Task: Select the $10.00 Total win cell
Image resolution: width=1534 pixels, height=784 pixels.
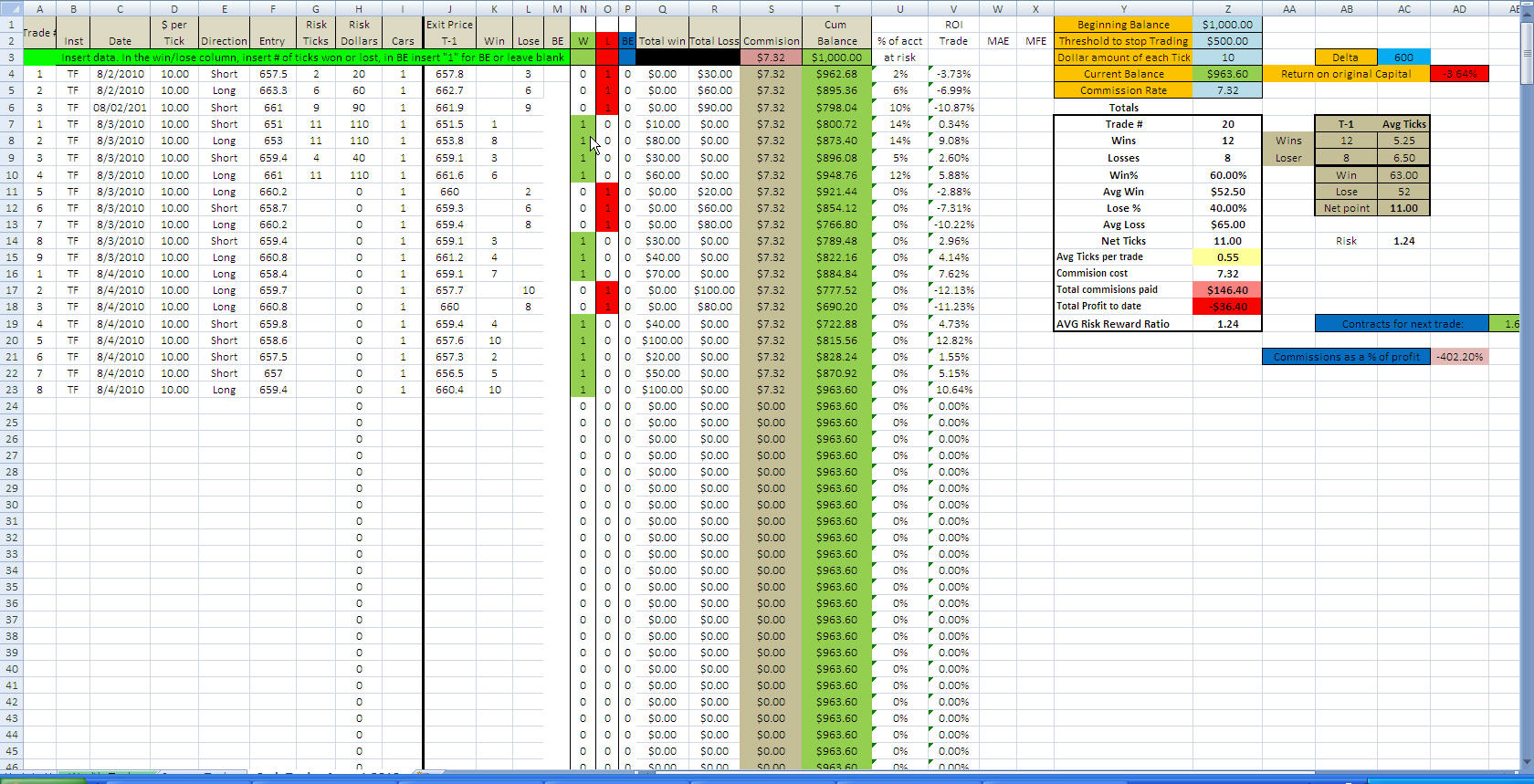Action: coord(662,124)
